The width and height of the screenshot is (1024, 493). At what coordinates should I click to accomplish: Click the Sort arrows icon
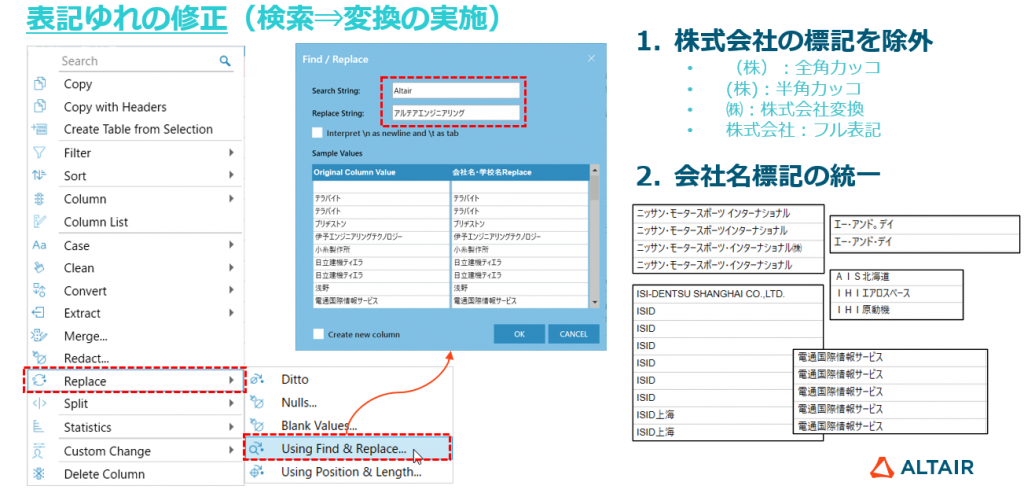point(39,175)
